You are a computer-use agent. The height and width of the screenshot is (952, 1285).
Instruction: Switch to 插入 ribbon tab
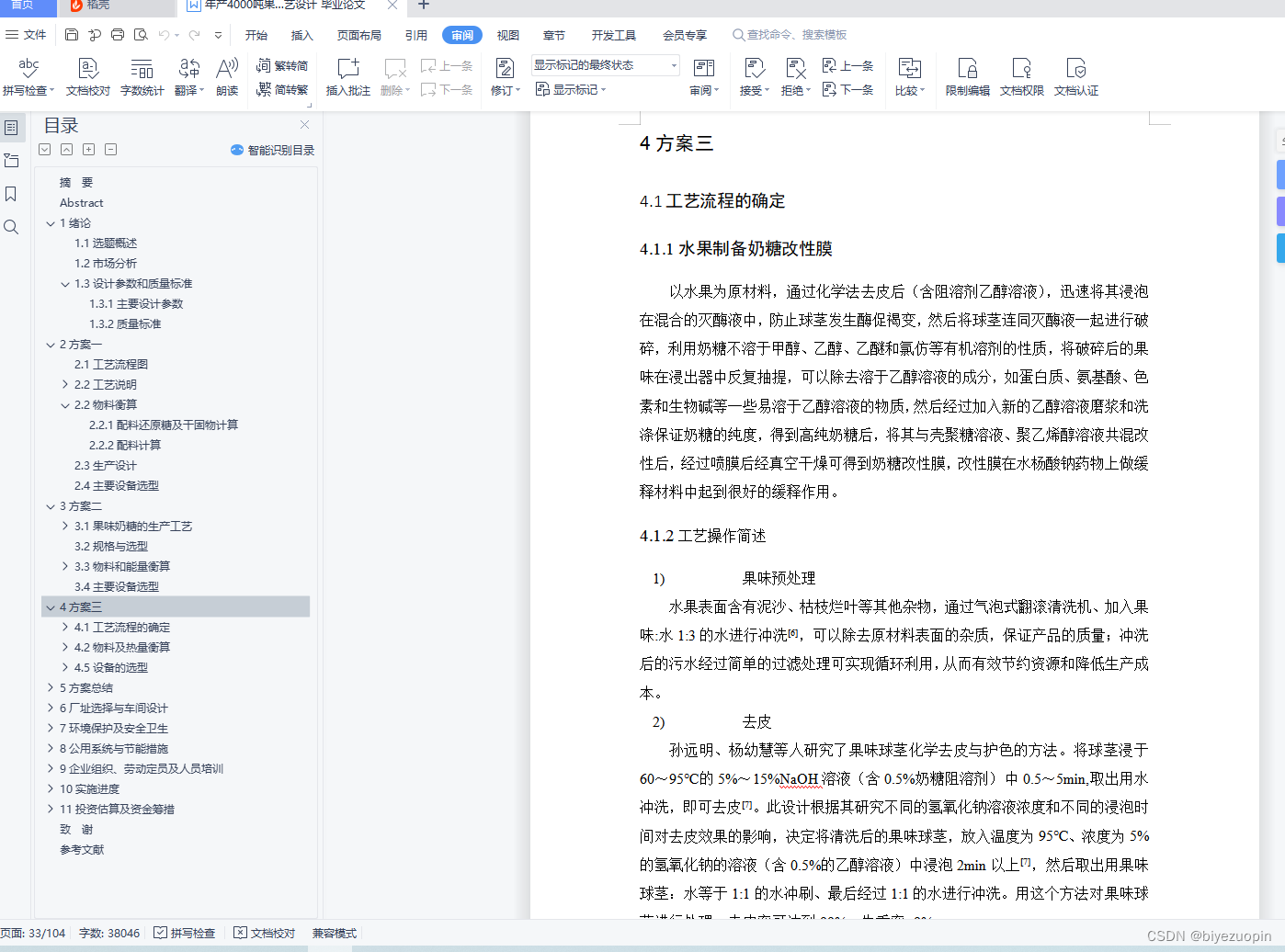pos(301,35)
